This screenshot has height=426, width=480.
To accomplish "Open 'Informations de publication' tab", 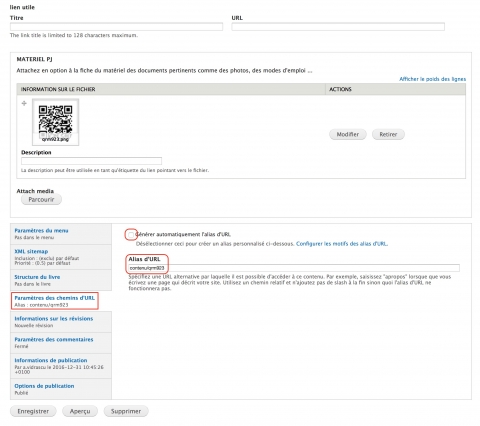I will pyautogui.click(x=51, y=360).
